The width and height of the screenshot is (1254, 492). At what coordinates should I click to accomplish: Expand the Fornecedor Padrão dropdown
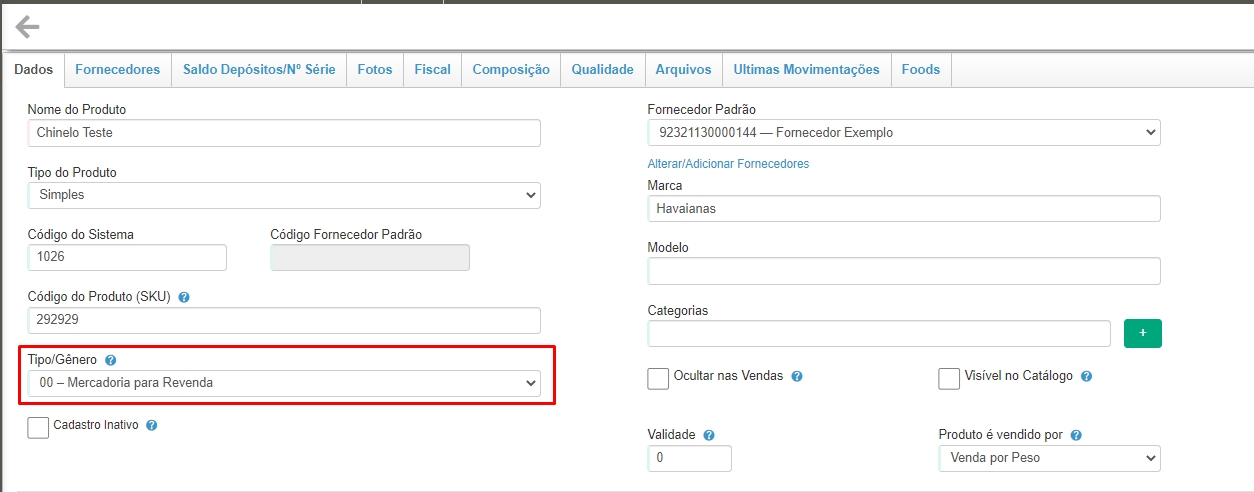coord(904,132)
